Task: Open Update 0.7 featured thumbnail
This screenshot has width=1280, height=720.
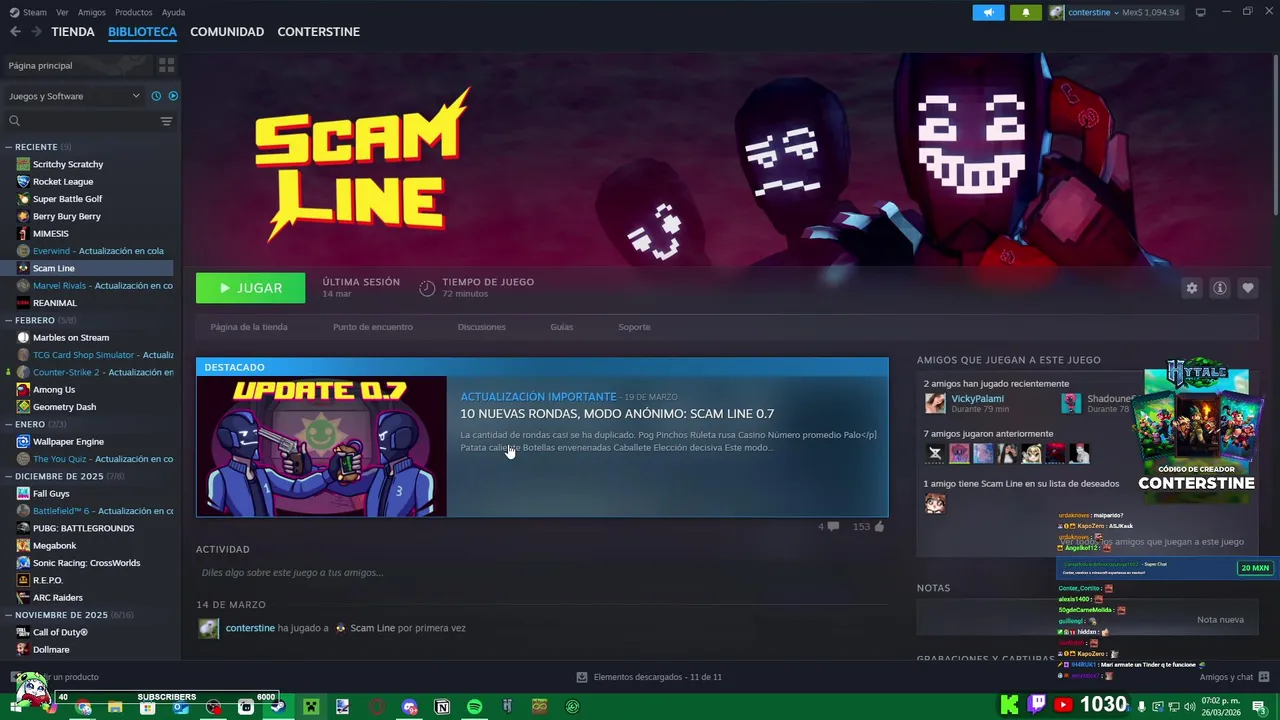Action: pyautogui.click(x=322, y=446)
